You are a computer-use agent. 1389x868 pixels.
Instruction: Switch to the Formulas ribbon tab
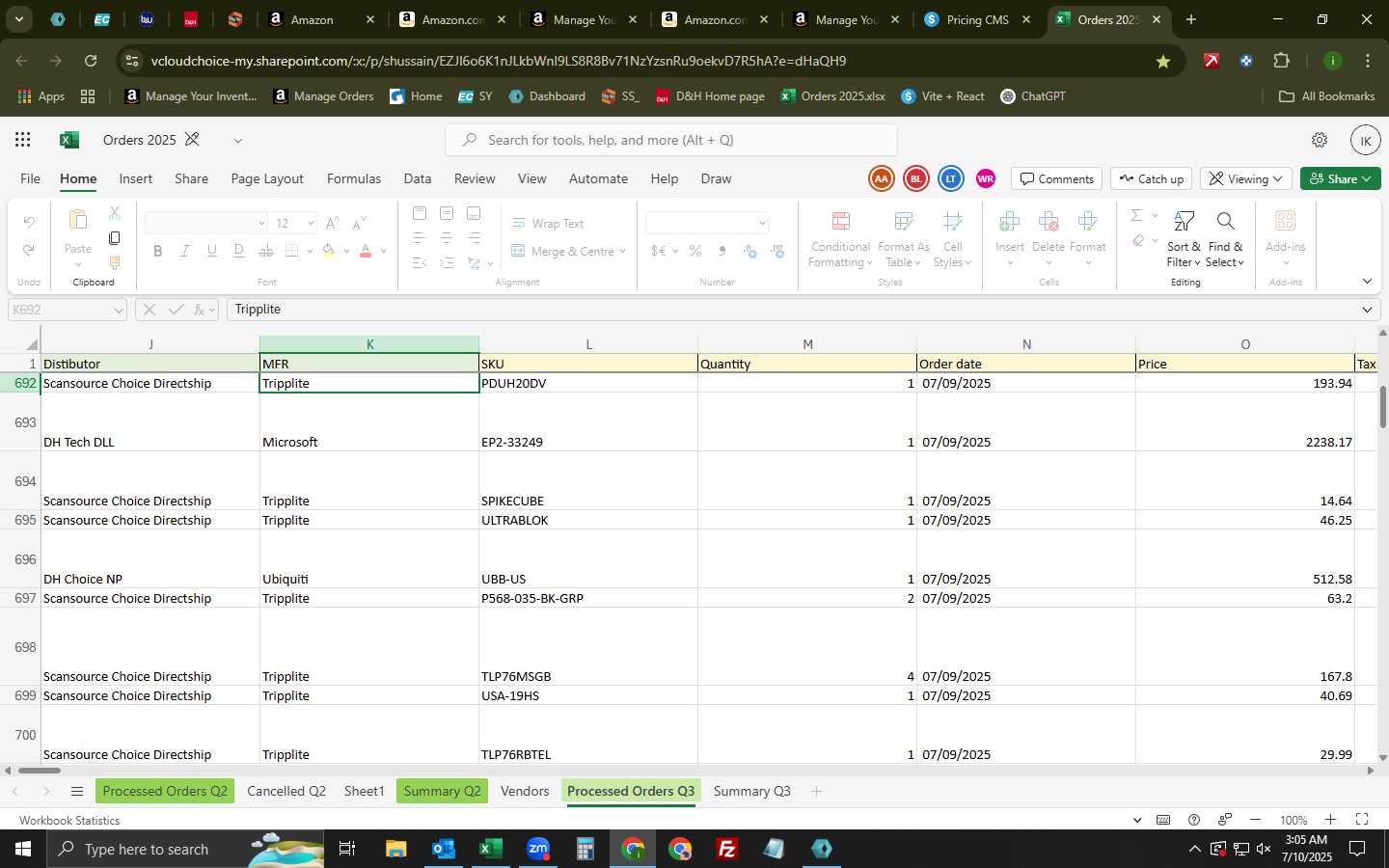(354, 178)
